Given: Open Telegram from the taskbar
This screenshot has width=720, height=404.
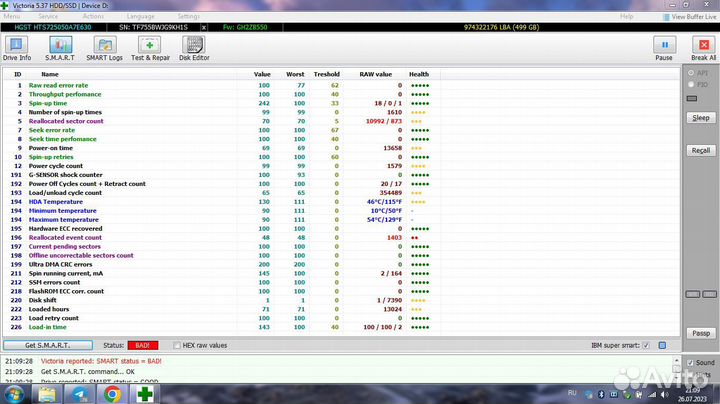Looking at the screenshot, I should coord(80,394).
